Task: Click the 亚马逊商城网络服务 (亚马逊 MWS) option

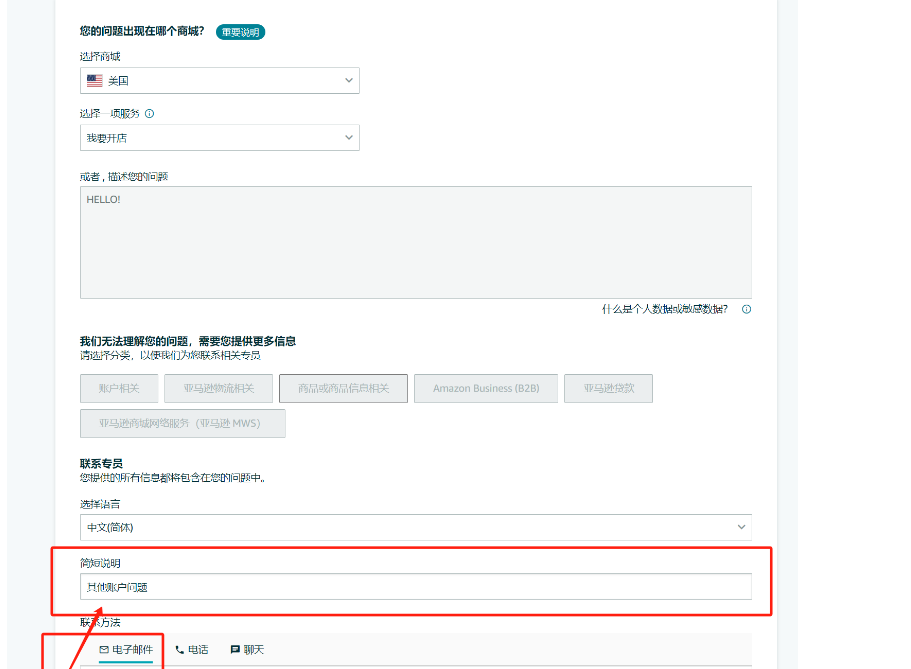Action: [x=182, y=423]
